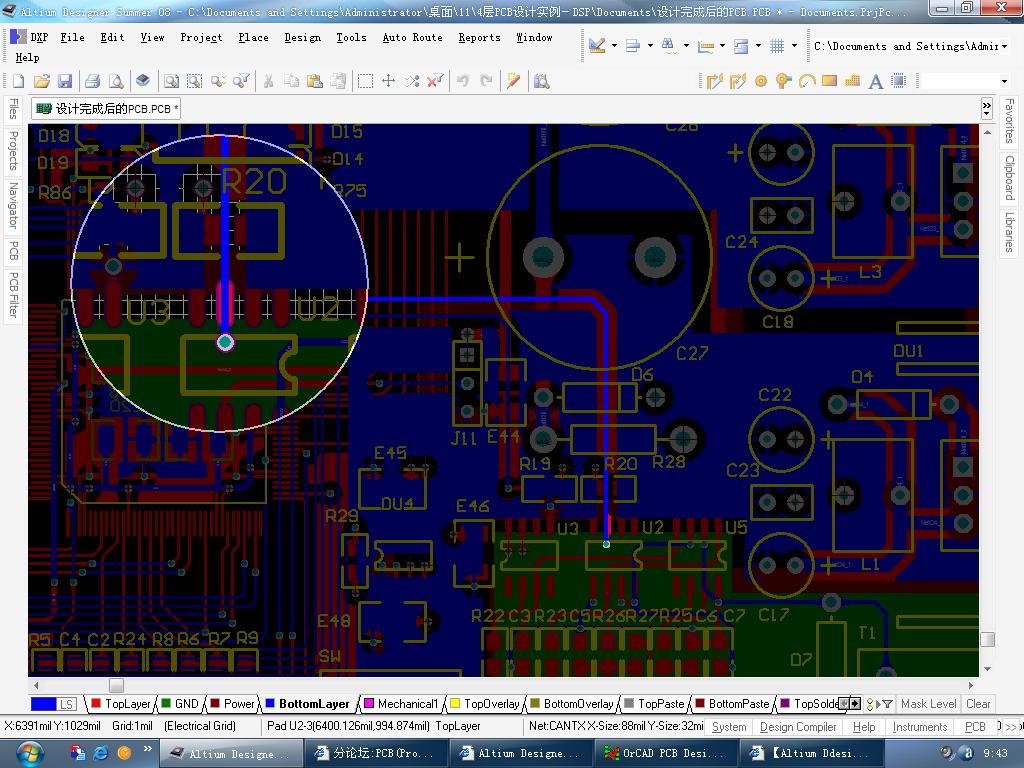The height and width of the screenshot is (768, 1024).
Task: Open the Libraries side panel tab
Action: 1010,232
